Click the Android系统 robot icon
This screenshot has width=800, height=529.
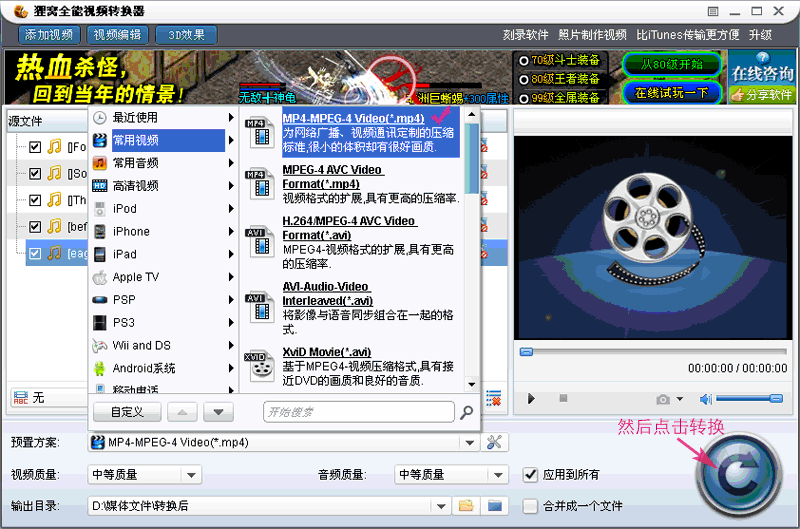tap(100, 368)
